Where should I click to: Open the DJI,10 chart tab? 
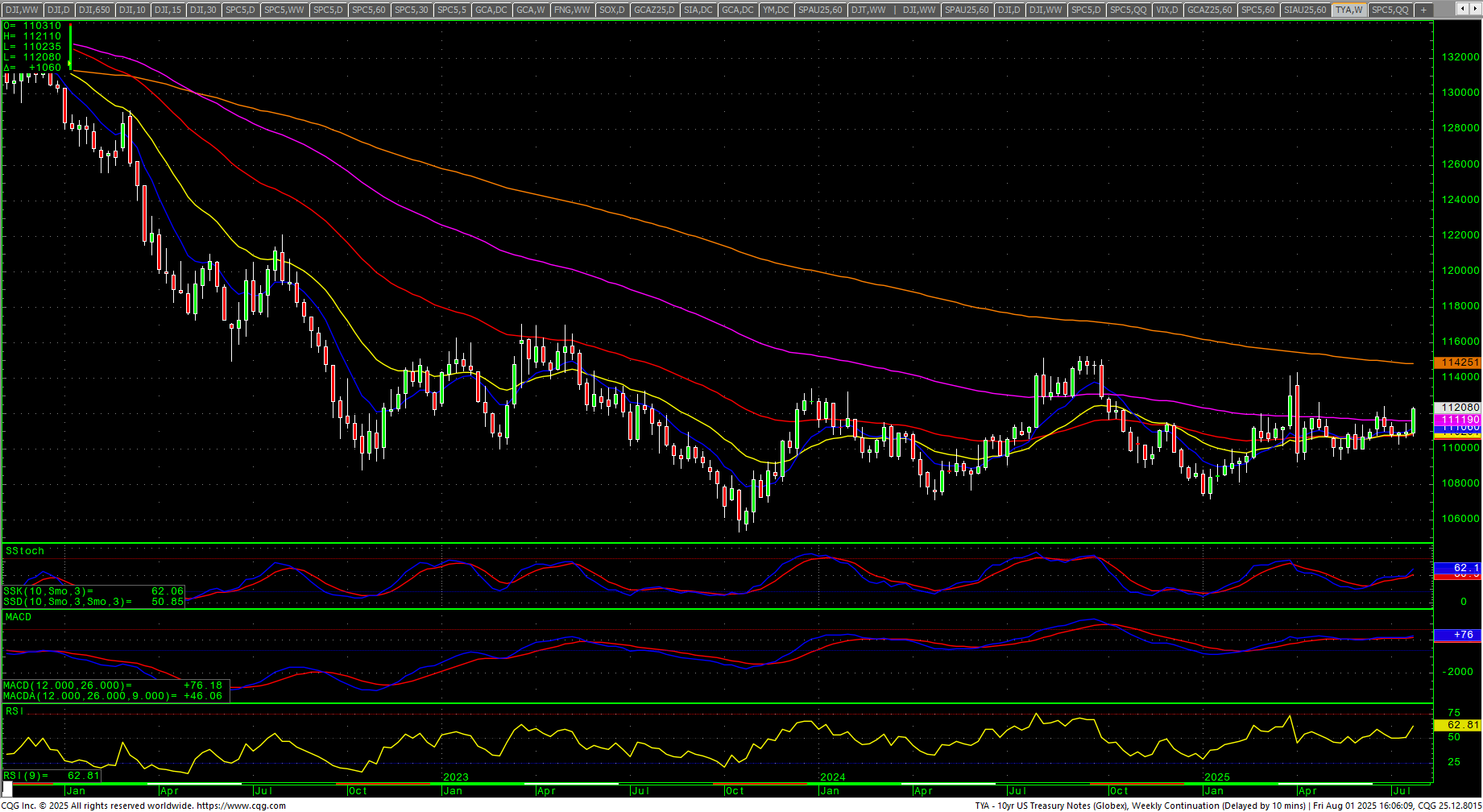click(132, 10)
